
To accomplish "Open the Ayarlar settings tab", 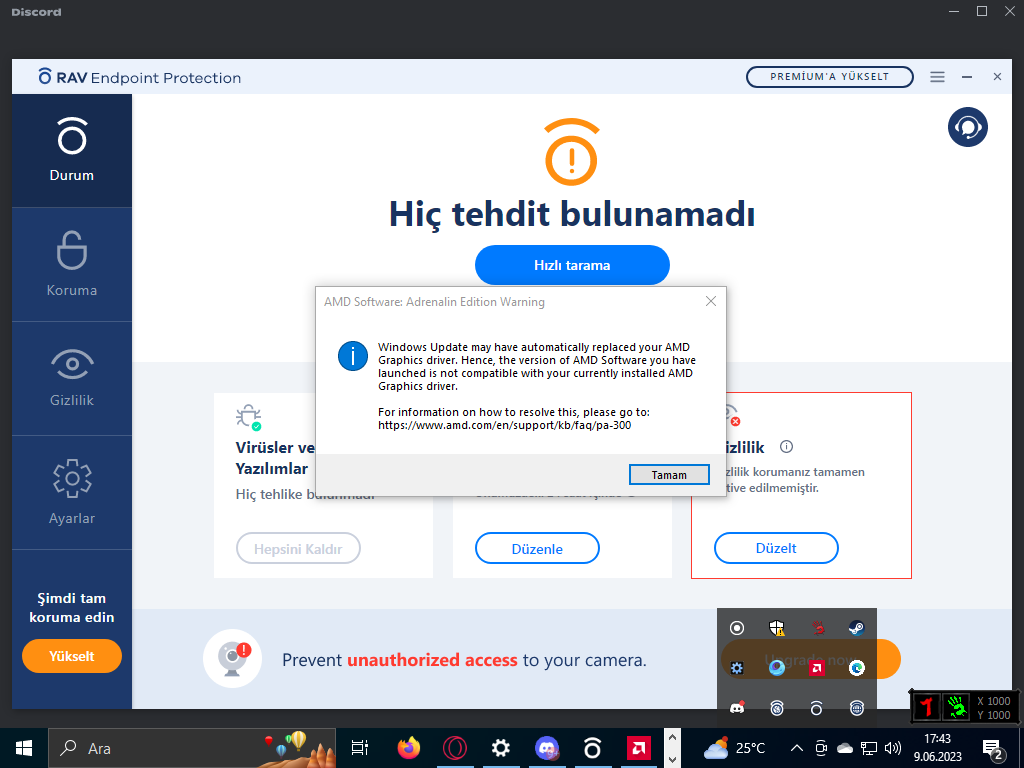I will click(72, 492).
